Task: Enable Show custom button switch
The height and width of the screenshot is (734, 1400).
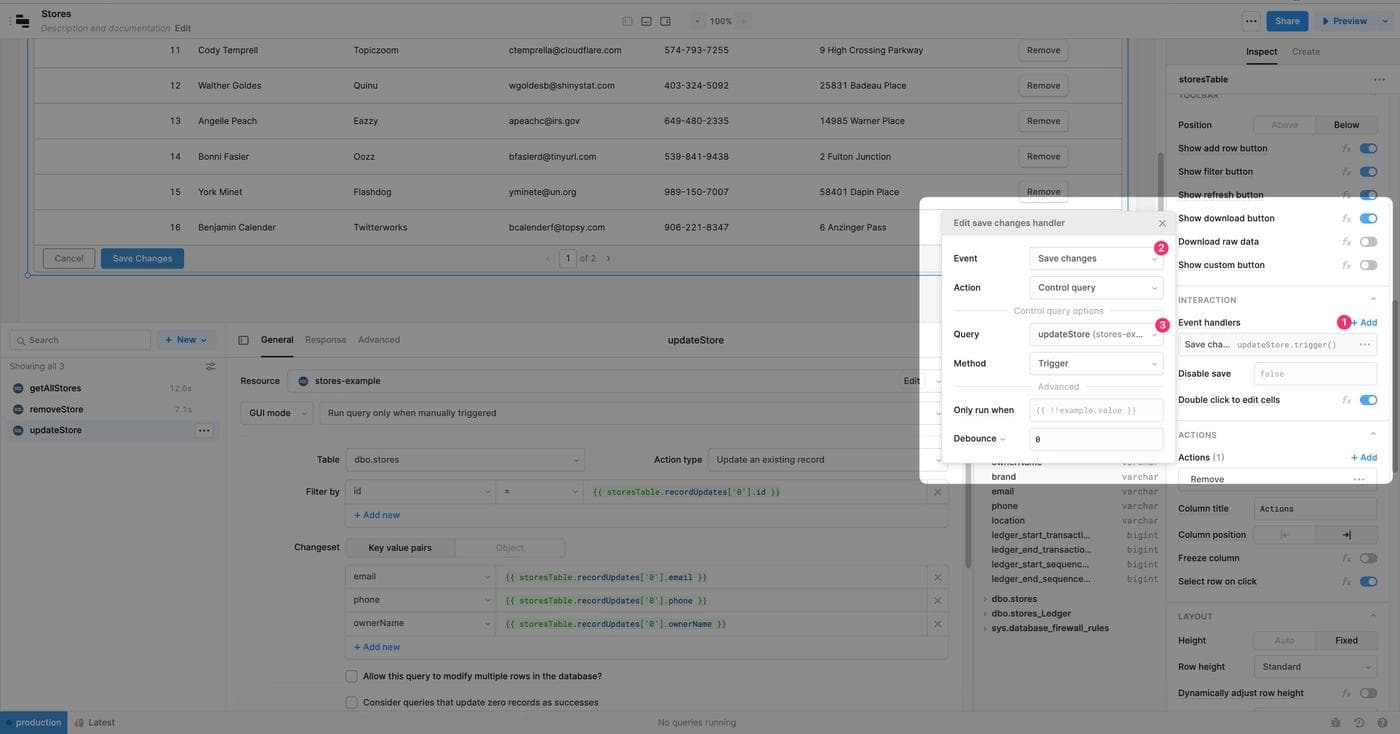Action: (1368, 265)
